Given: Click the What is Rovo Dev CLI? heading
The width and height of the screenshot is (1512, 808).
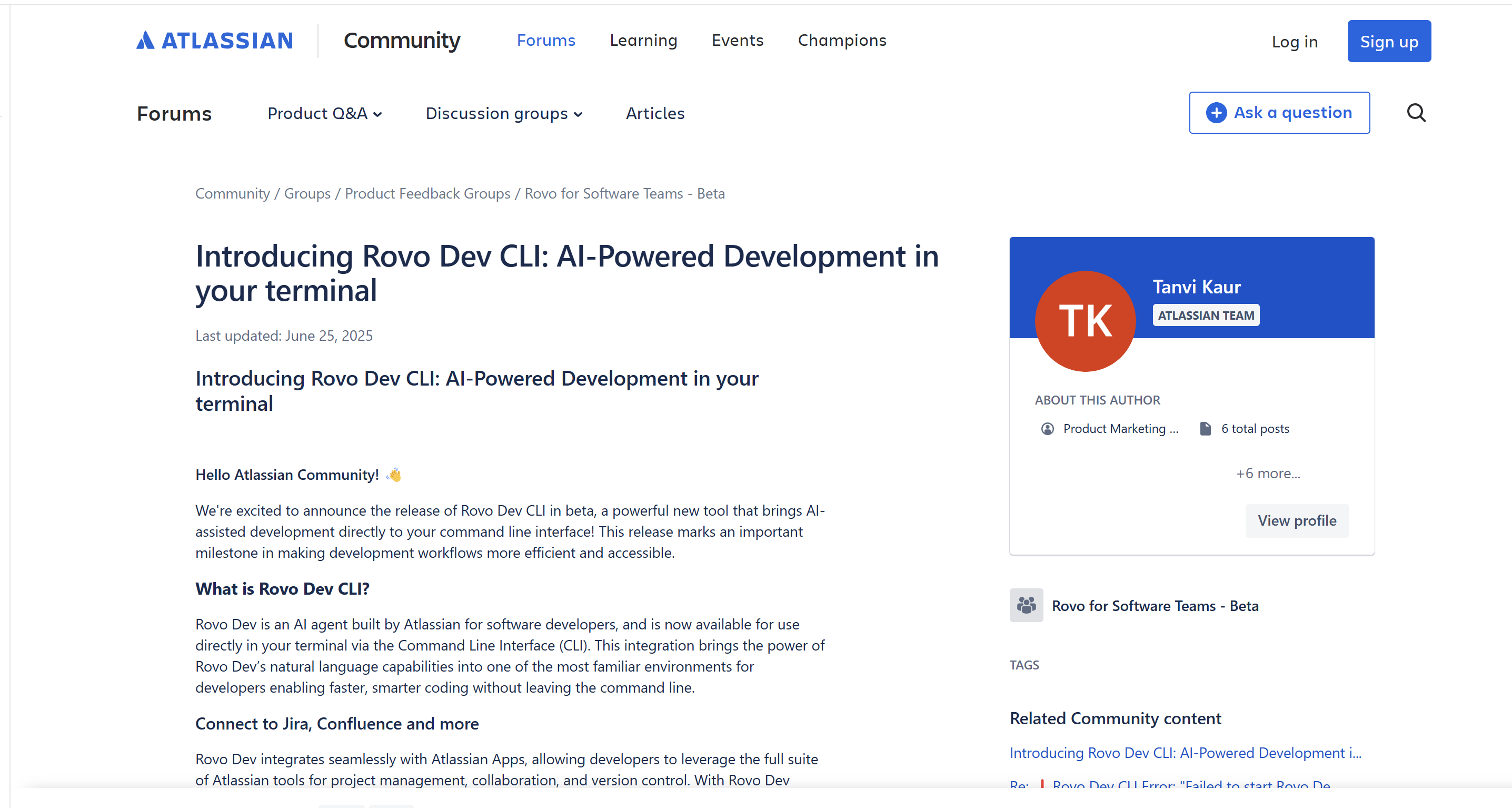Looking at the screenshot, I should pyautogui.click(x=282, y=588).
